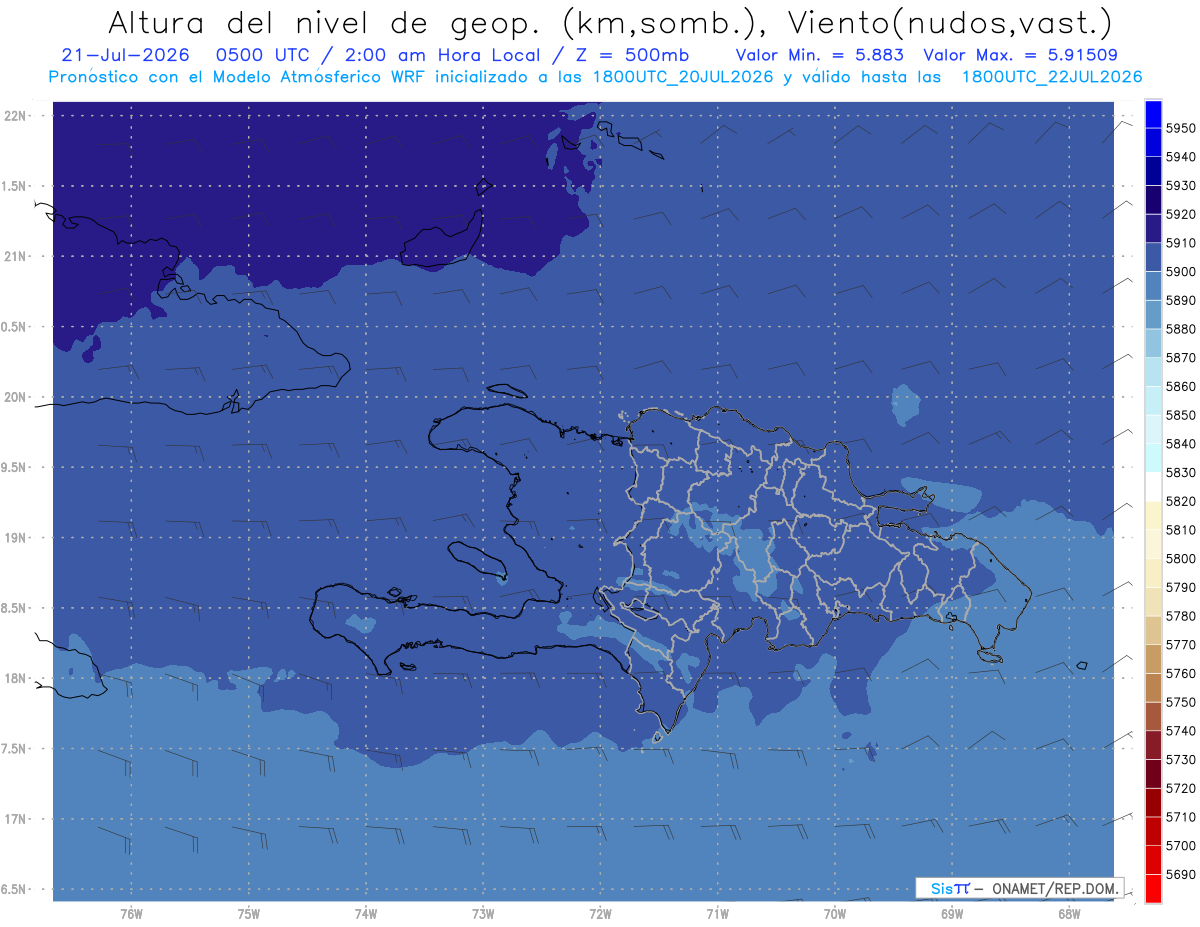1200x927 pixels.
Task: Click the color scale label '5830'
Action: (x=1181, y=472)
